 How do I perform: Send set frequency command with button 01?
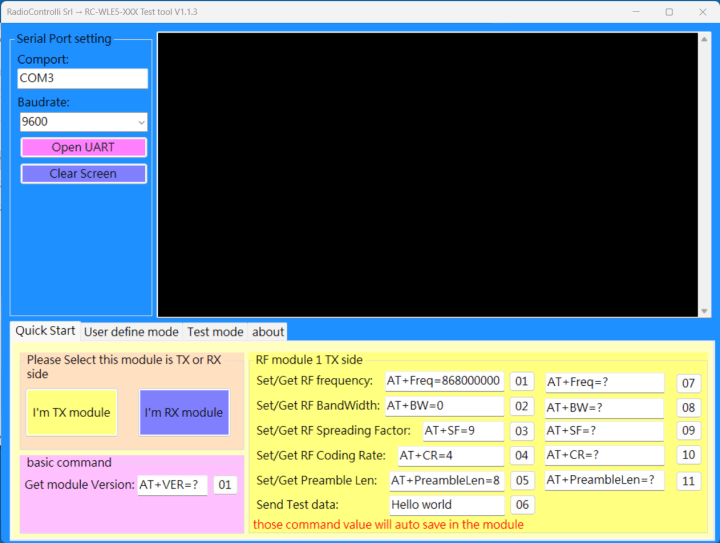pyautogui.click(x=522, y=381)
